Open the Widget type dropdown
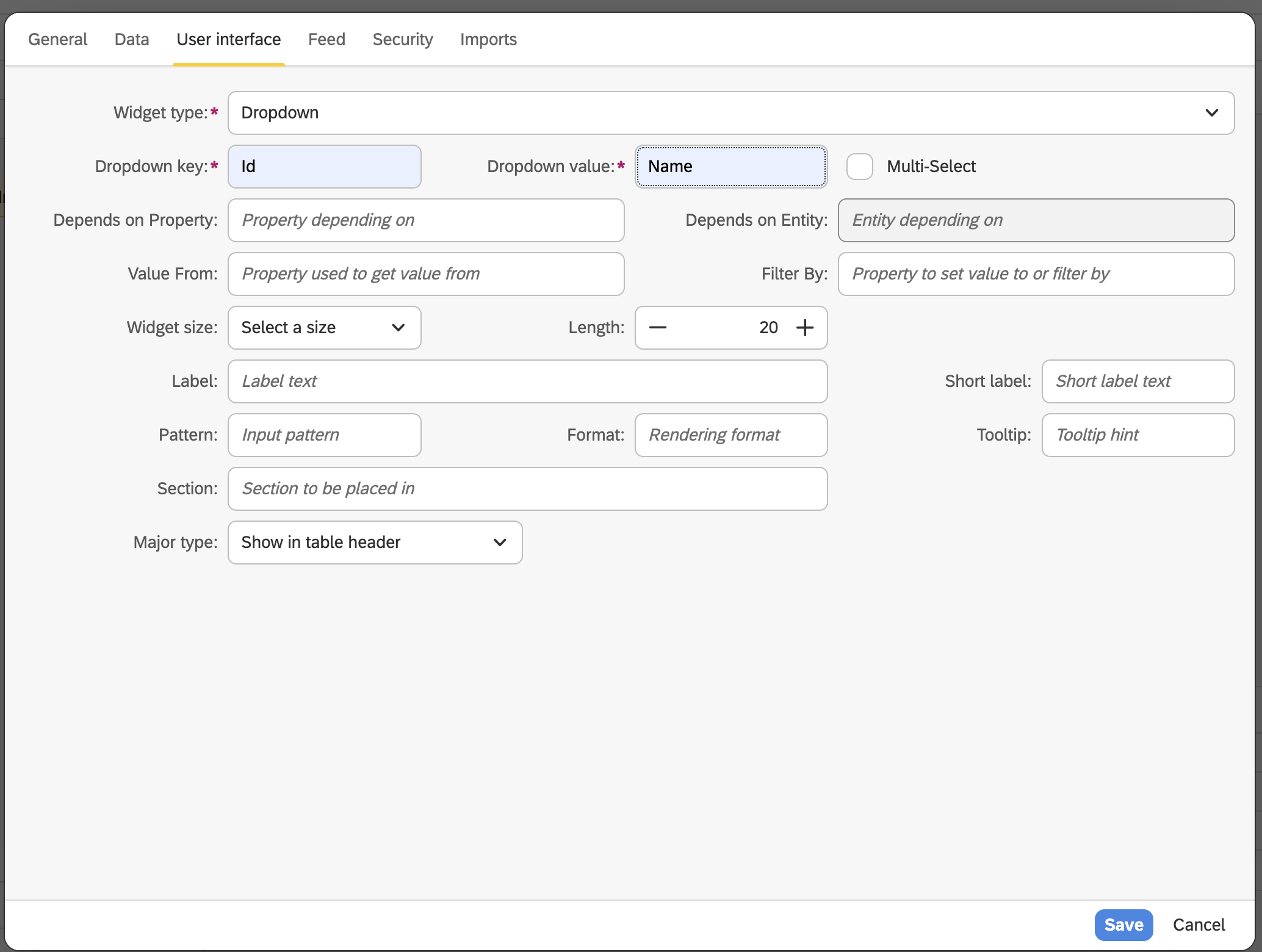Screen dimensions: 1262x952 [x=731, y=113]
